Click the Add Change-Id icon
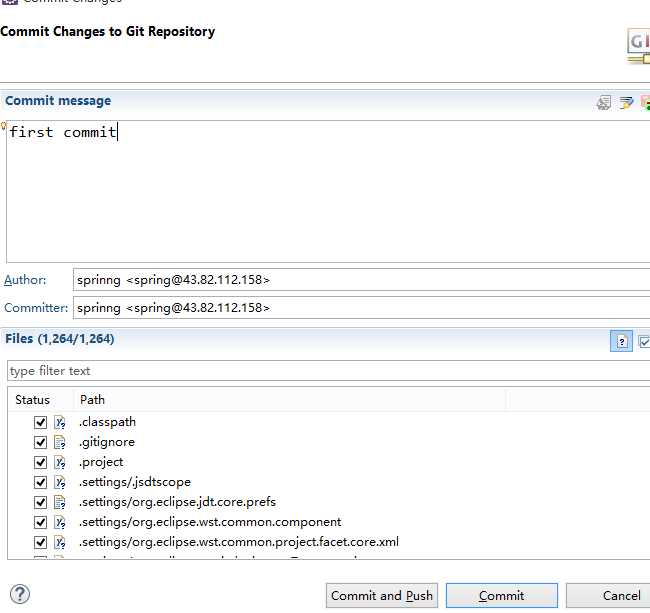 tap(645, 102)
